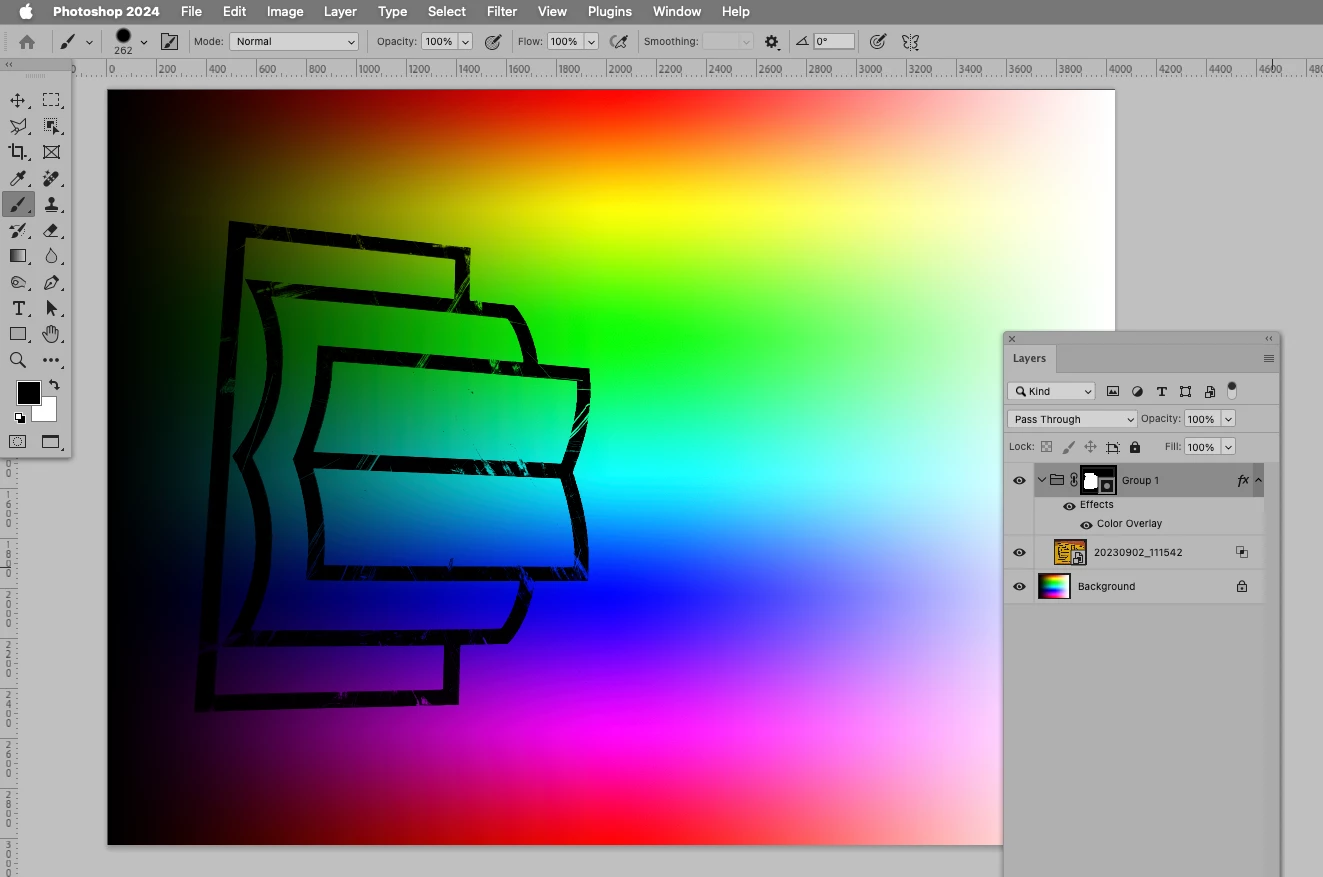Select the Path Selection tool
This screenshot has height=877, width=1323.
51,308
